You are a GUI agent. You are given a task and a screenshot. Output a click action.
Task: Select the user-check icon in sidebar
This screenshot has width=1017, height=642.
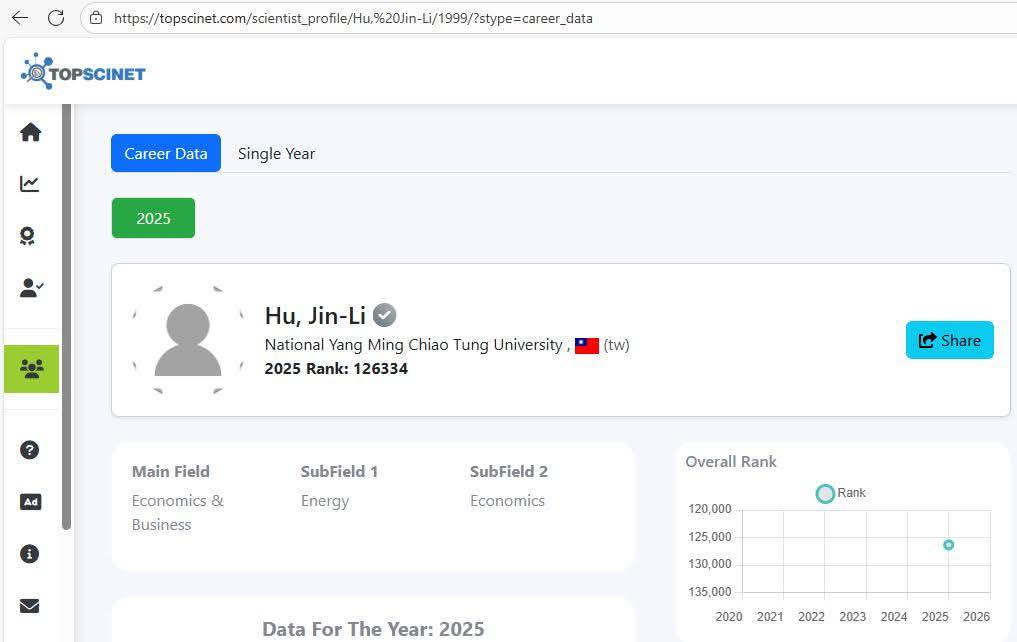click(x=31, y=288)
